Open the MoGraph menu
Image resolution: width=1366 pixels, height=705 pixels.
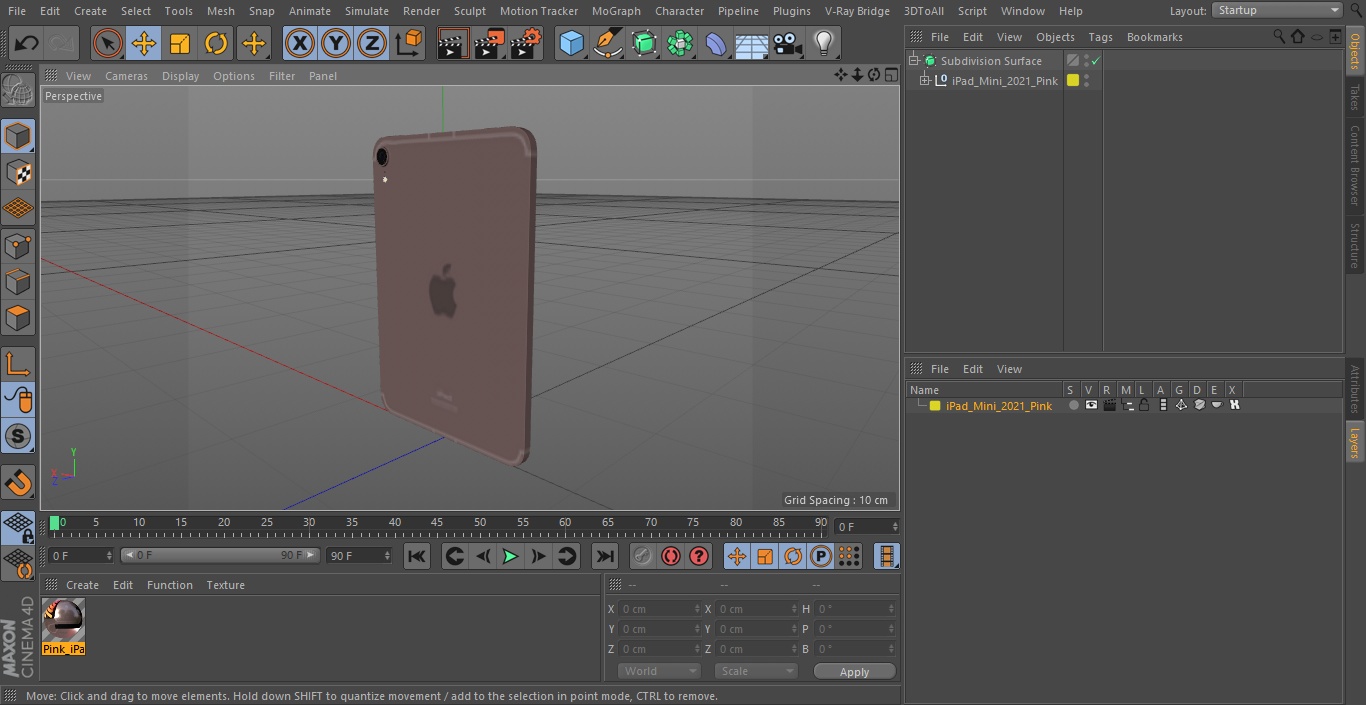click(x=616, y=11)
